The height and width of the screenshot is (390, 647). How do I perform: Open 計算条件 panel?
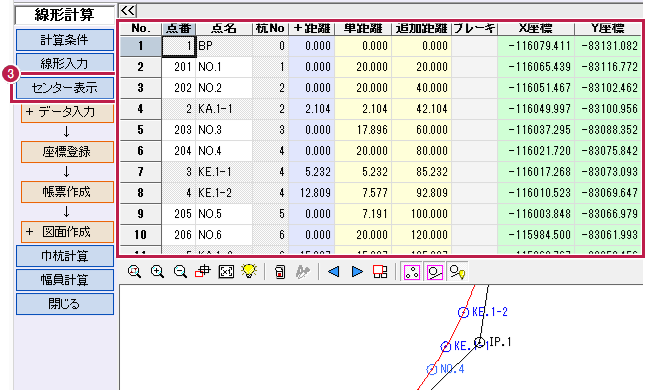click(65, 40)
